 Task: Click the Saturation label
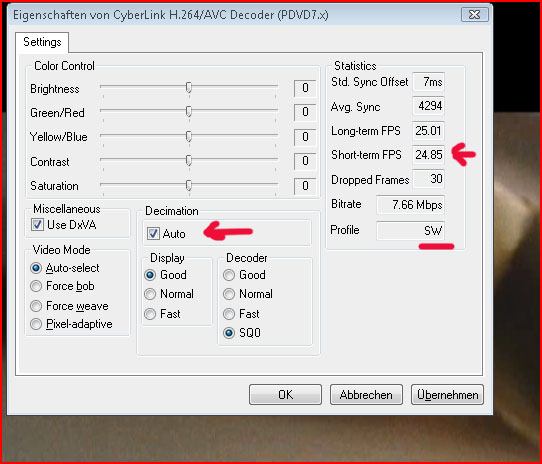(x=54, y=186)
